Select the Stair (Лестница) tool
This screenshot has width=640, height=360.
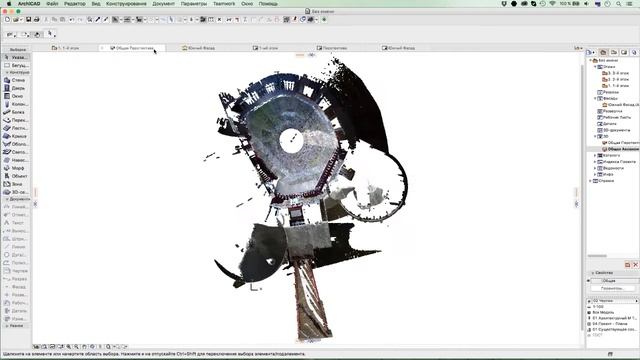pyautogui.click(x=16, y=128)
